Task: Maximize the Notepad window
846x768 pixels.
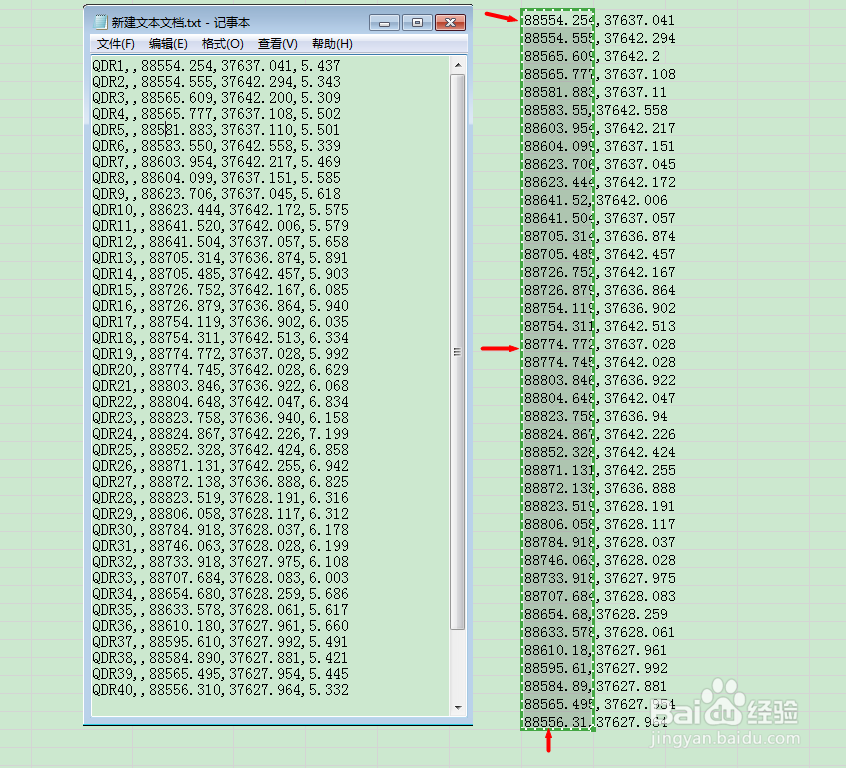Action: coord(417,23)
